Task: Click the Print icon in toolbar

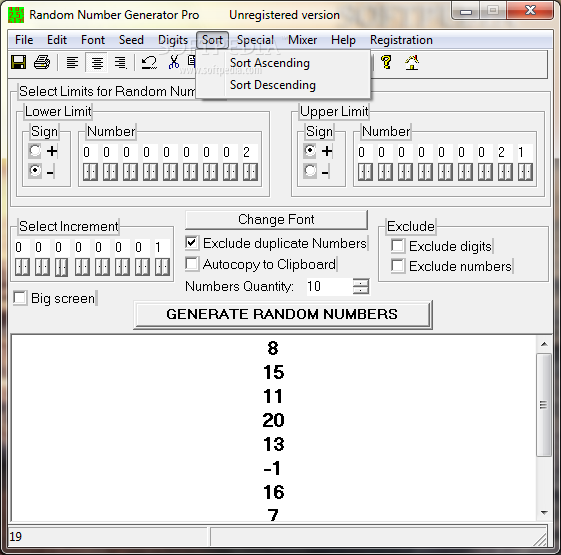Action: (42, 63)
